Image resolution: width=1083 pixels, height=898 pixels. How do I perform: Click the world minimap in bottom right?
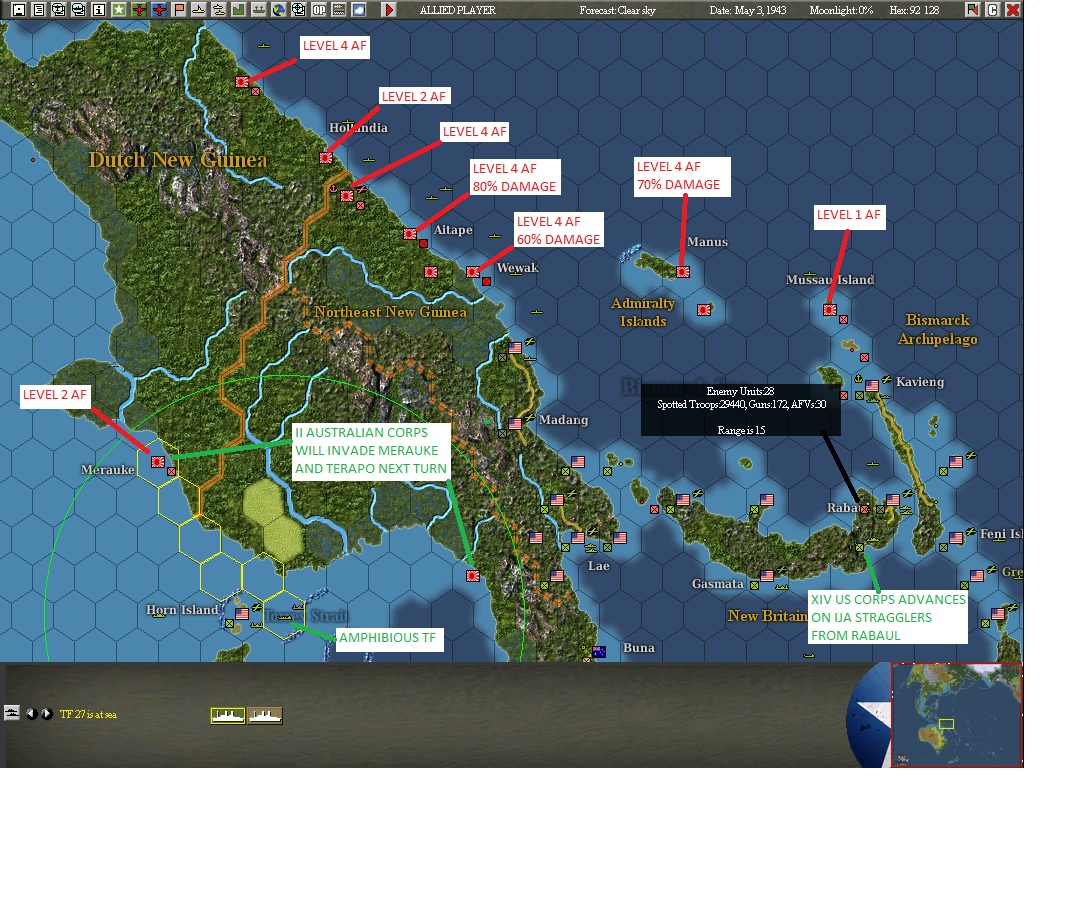coord(957,714)
